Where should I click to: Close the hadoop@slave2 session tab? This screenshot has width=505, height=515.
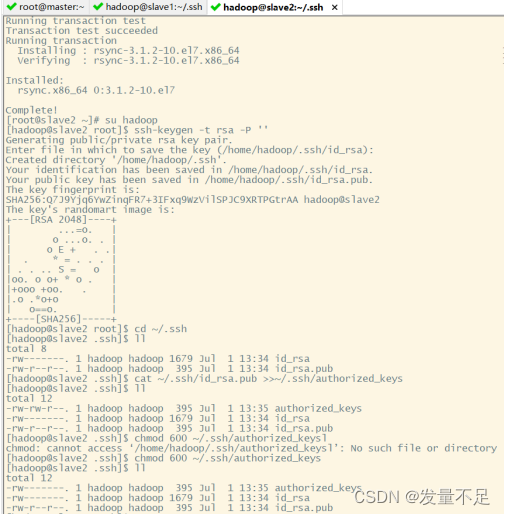click(335, 7)
